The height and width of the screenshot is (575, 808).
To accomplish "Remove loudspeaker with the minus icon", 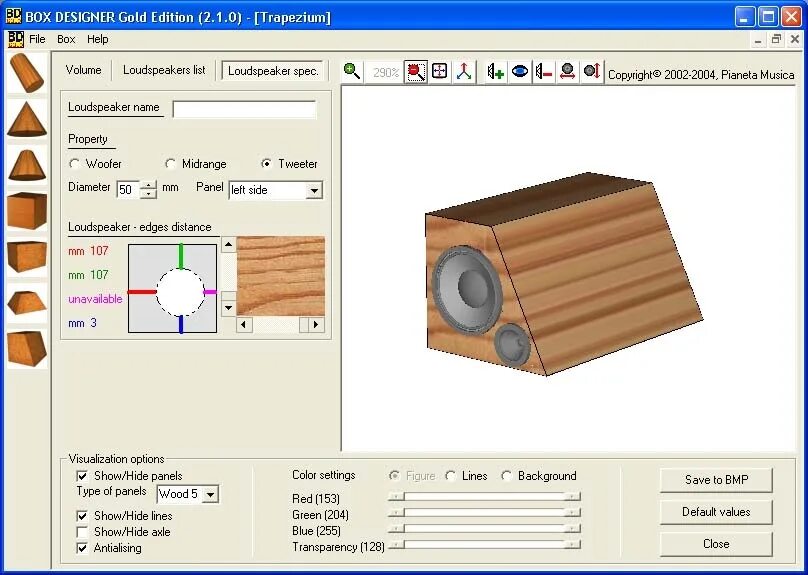I will point(543,72).
